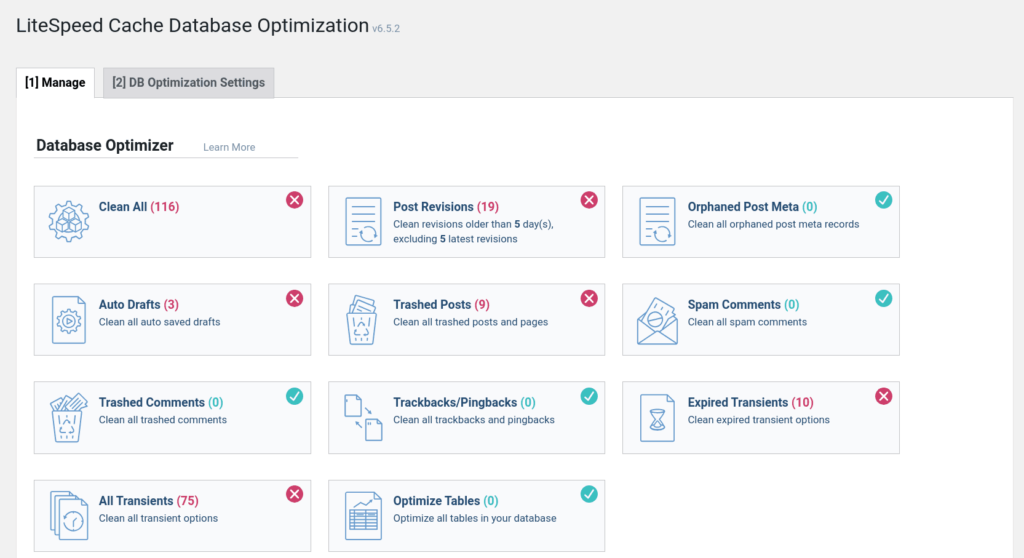Click red X status on All Transients

pos(295,494)
